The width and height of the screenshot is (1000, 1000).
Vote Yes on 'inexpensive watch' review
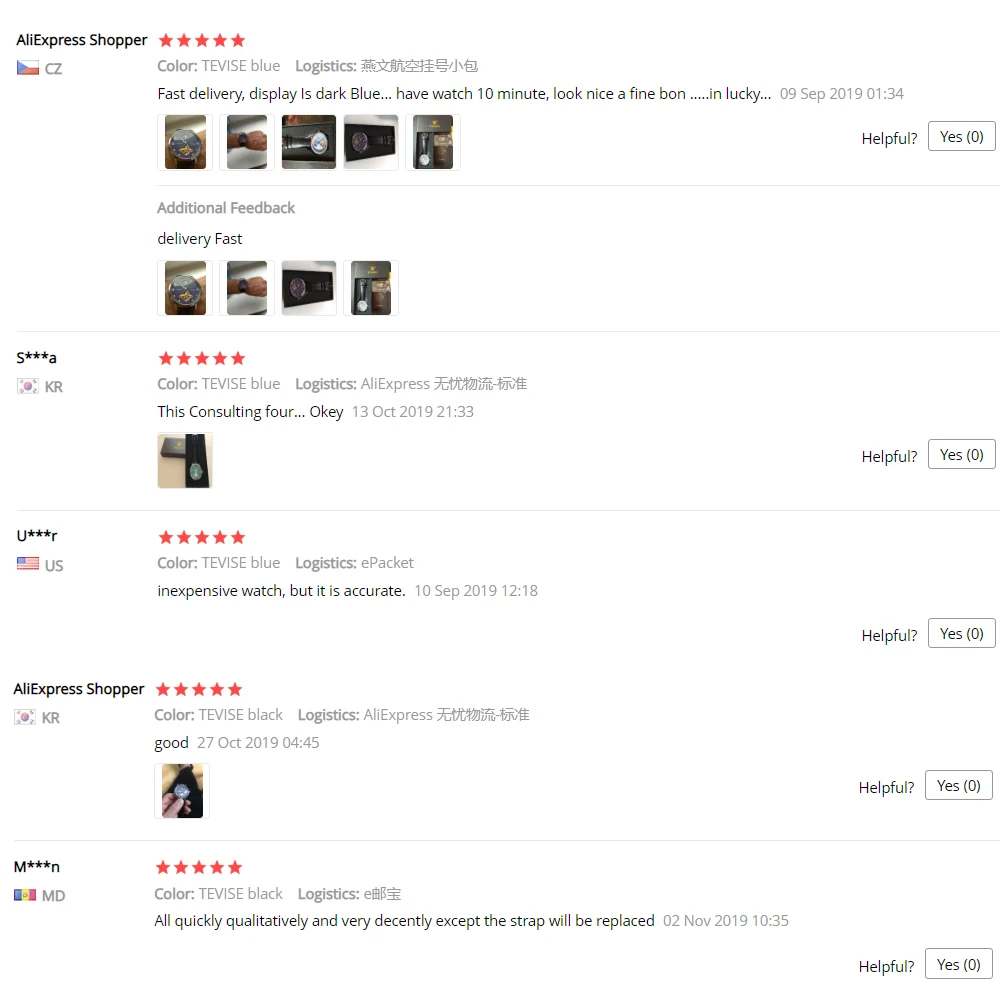(961, 633)
